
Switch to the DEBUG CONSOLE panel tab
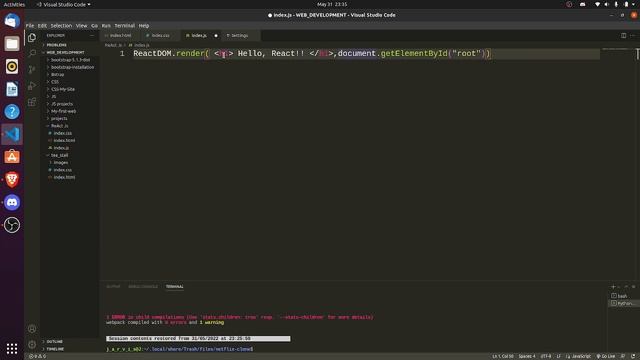coord(142,287)
